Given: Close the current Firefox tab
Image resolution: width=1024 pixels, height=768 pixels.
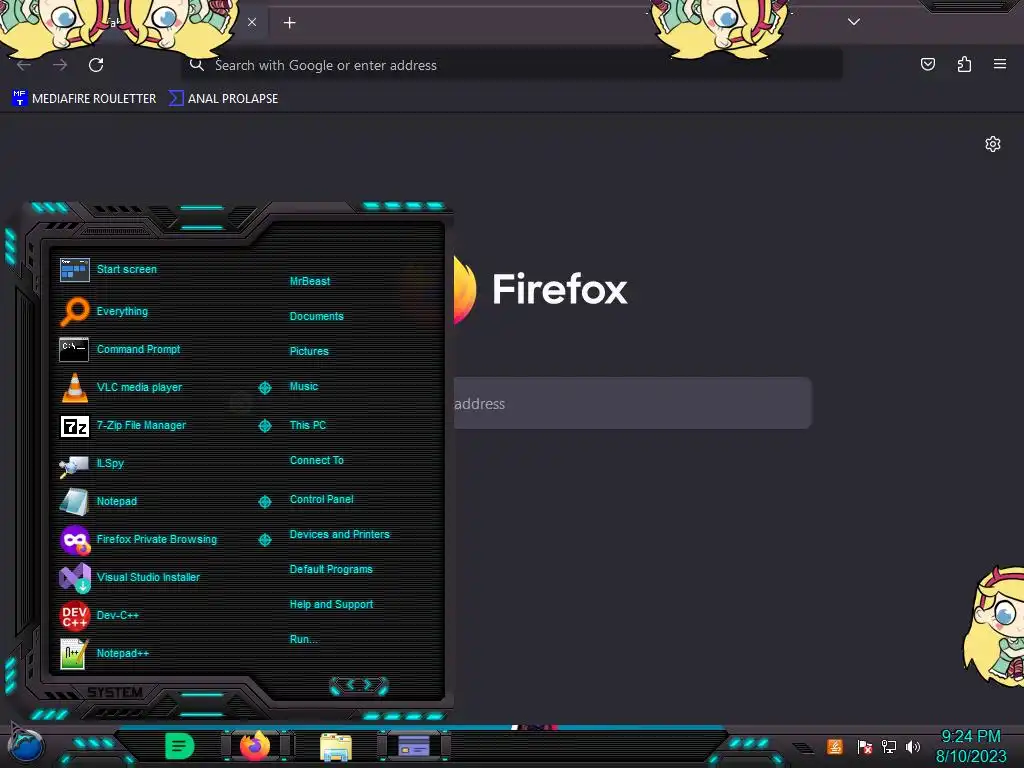Looking at the screenshot, I should tap(252, 22).
